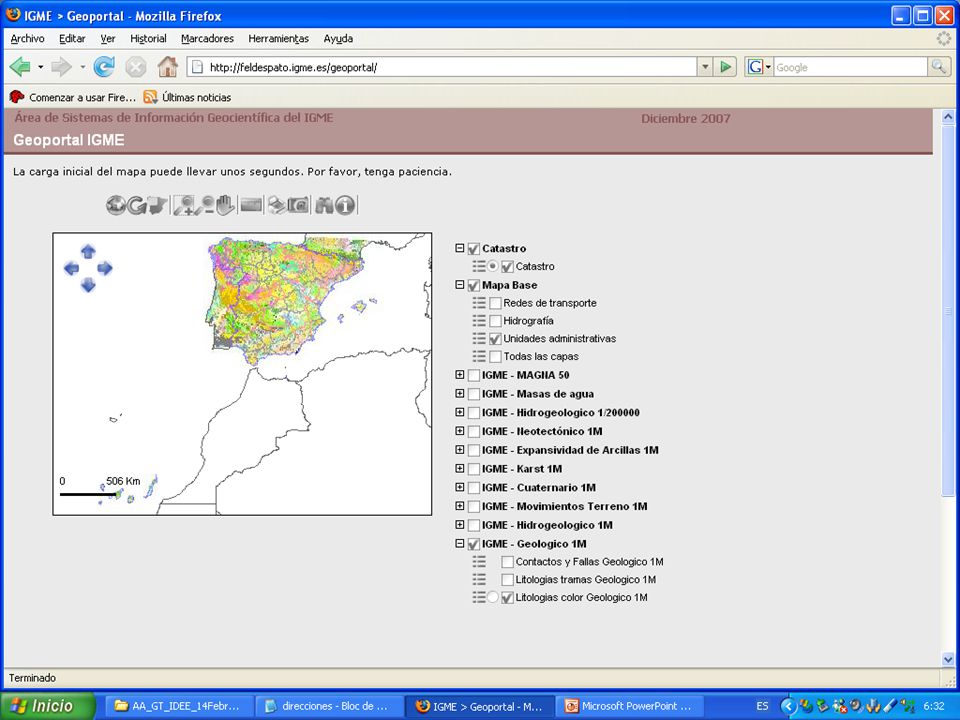
Task: Click the legend list icon beside Hidrografía
Action: pos(479,320)
